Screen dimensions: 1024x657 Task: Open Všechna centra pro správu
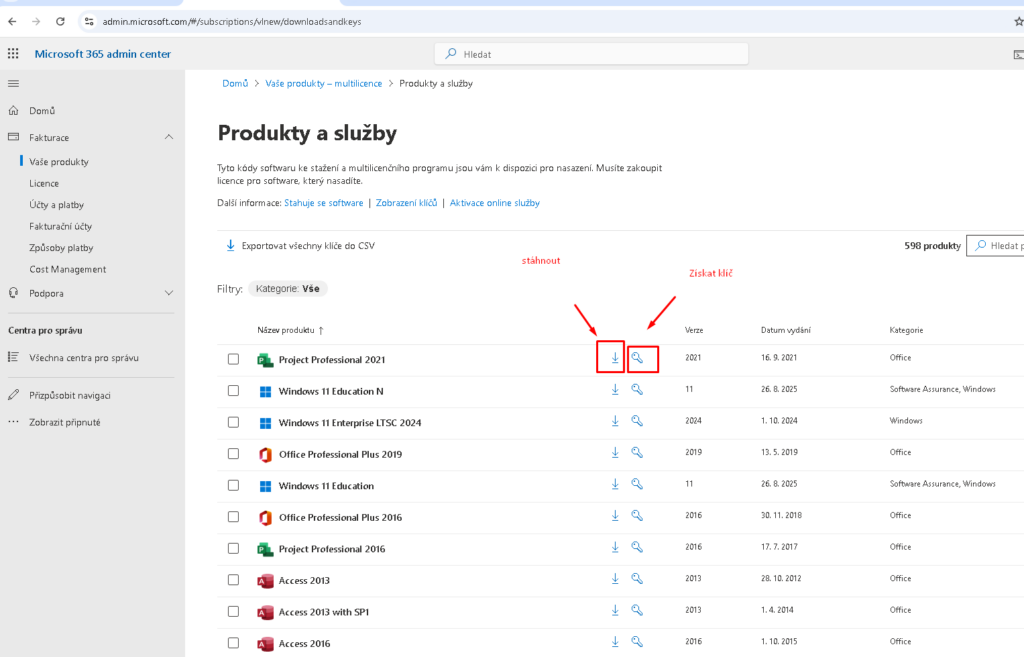coord(84,358)
